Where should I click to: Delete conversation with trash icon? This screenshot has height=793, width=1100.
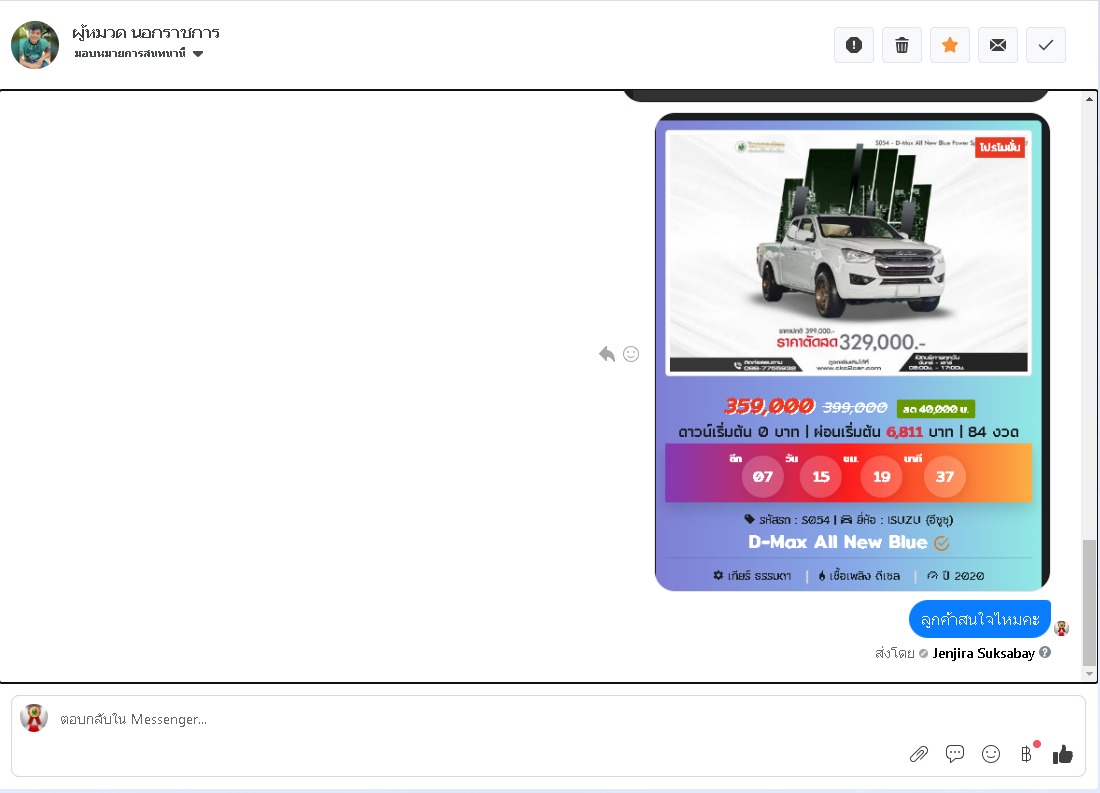click(x=901, y=46)
